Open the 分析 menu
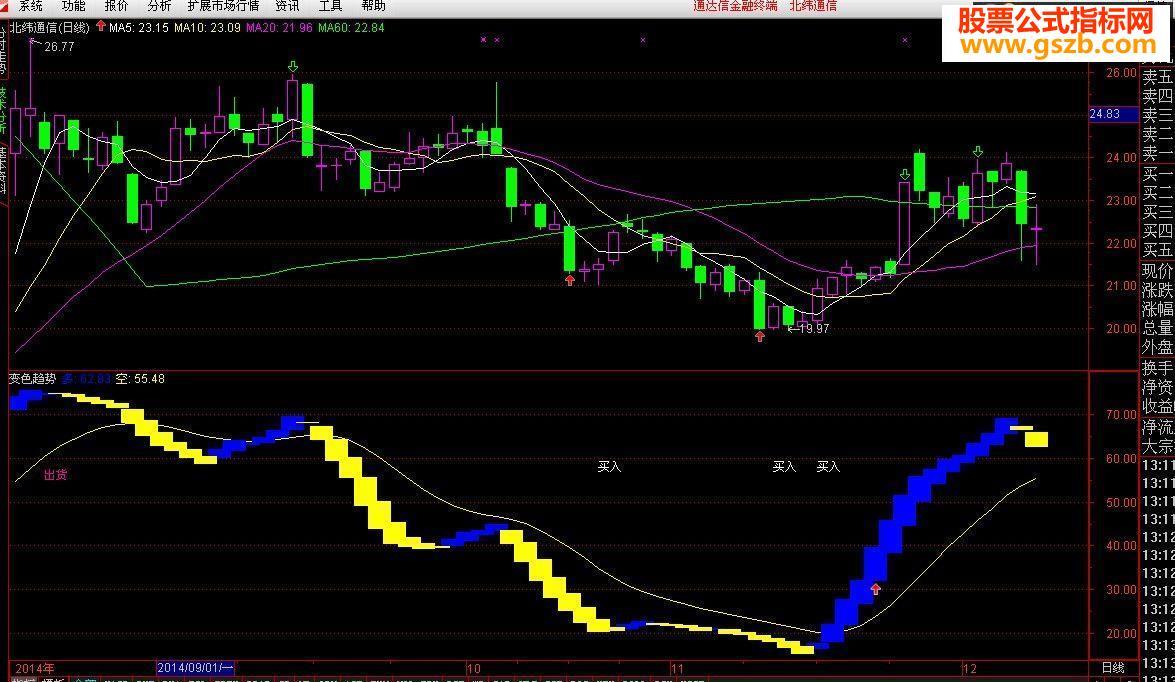 [x=159, y=6]
